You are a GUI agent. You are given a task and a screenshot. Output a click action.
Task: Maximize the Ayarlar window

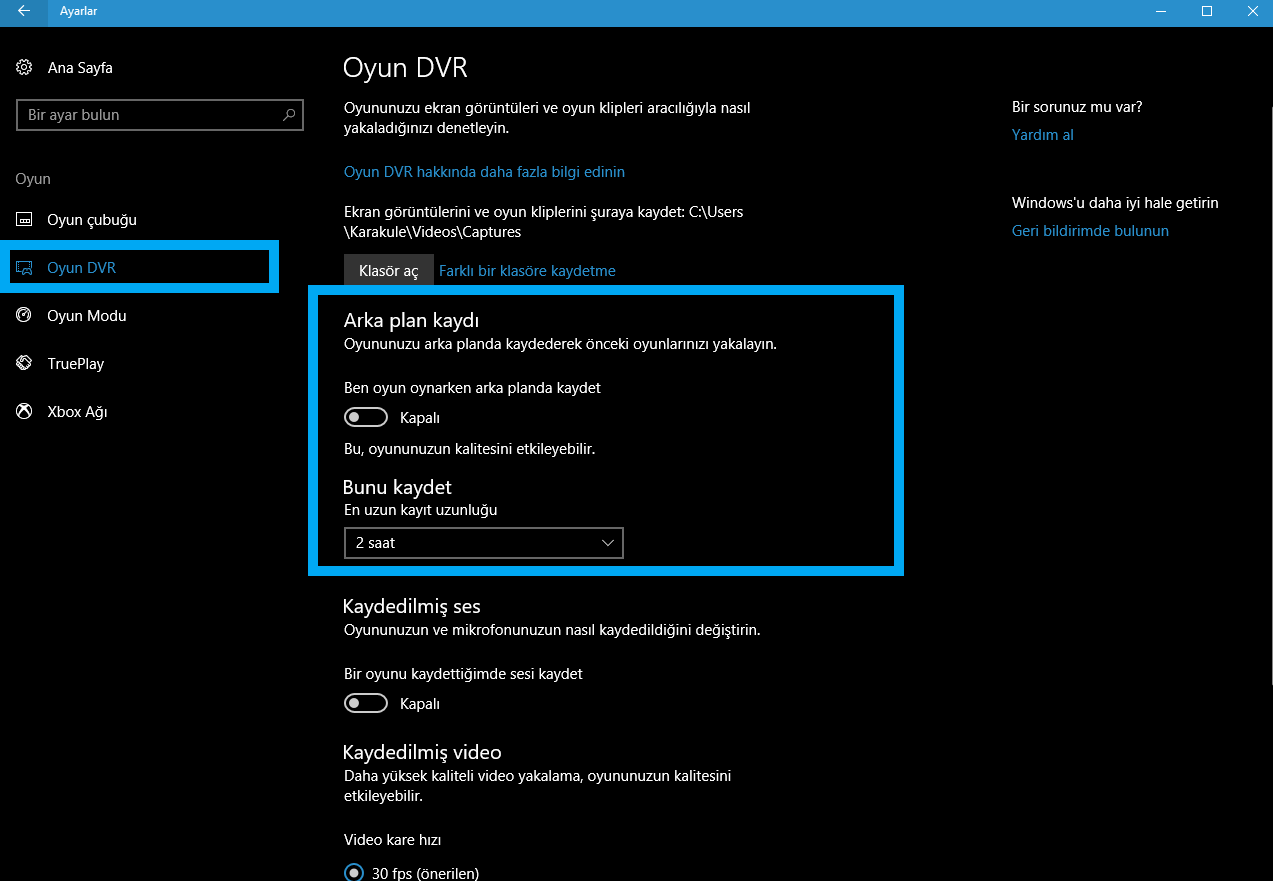[1207, 12]
